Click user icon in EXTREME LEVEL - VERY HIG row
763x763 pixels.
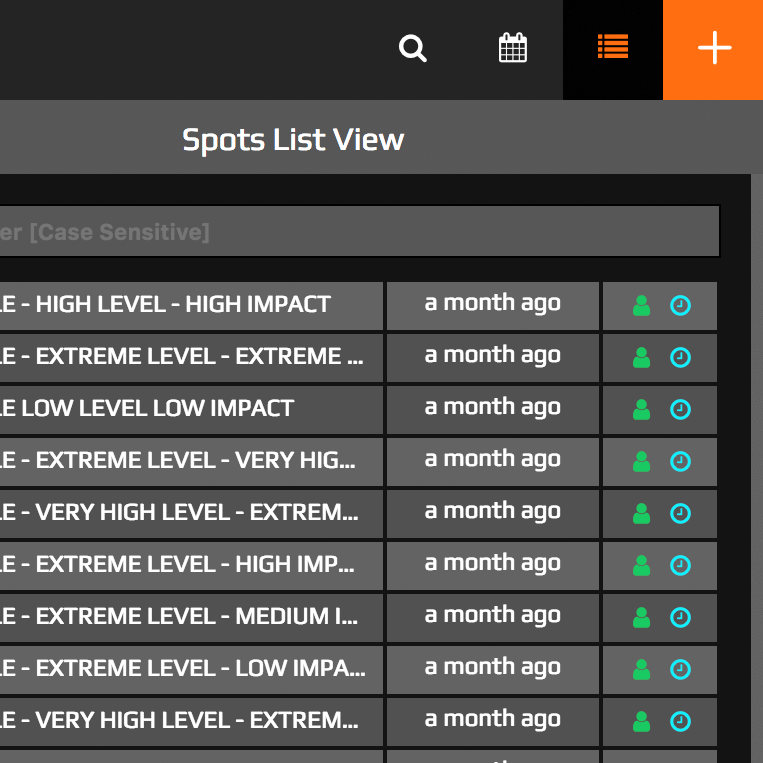coord(641,462)
